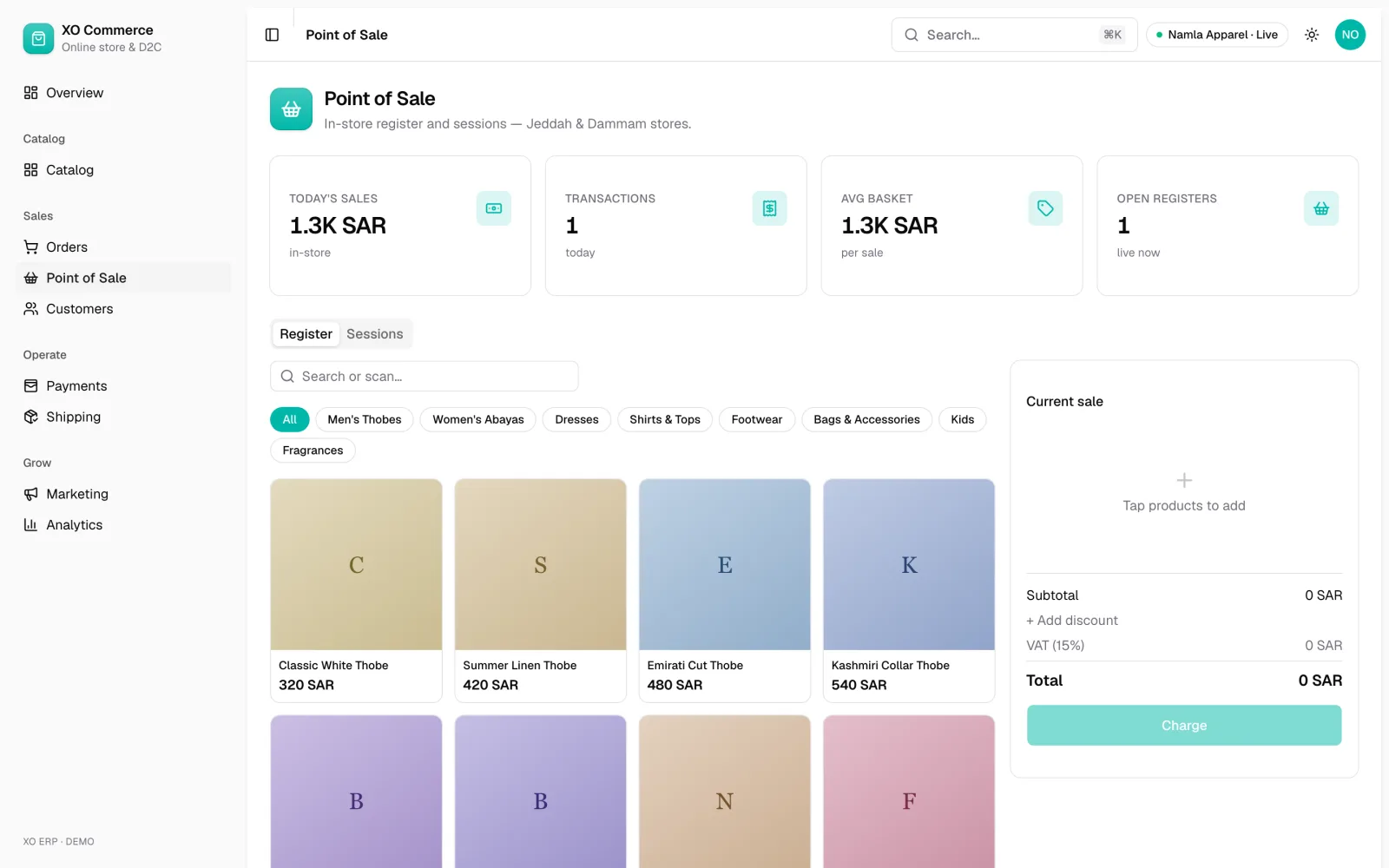Click the Transactions receipt icon
The image size is (1389, 868).
point(769,208)
